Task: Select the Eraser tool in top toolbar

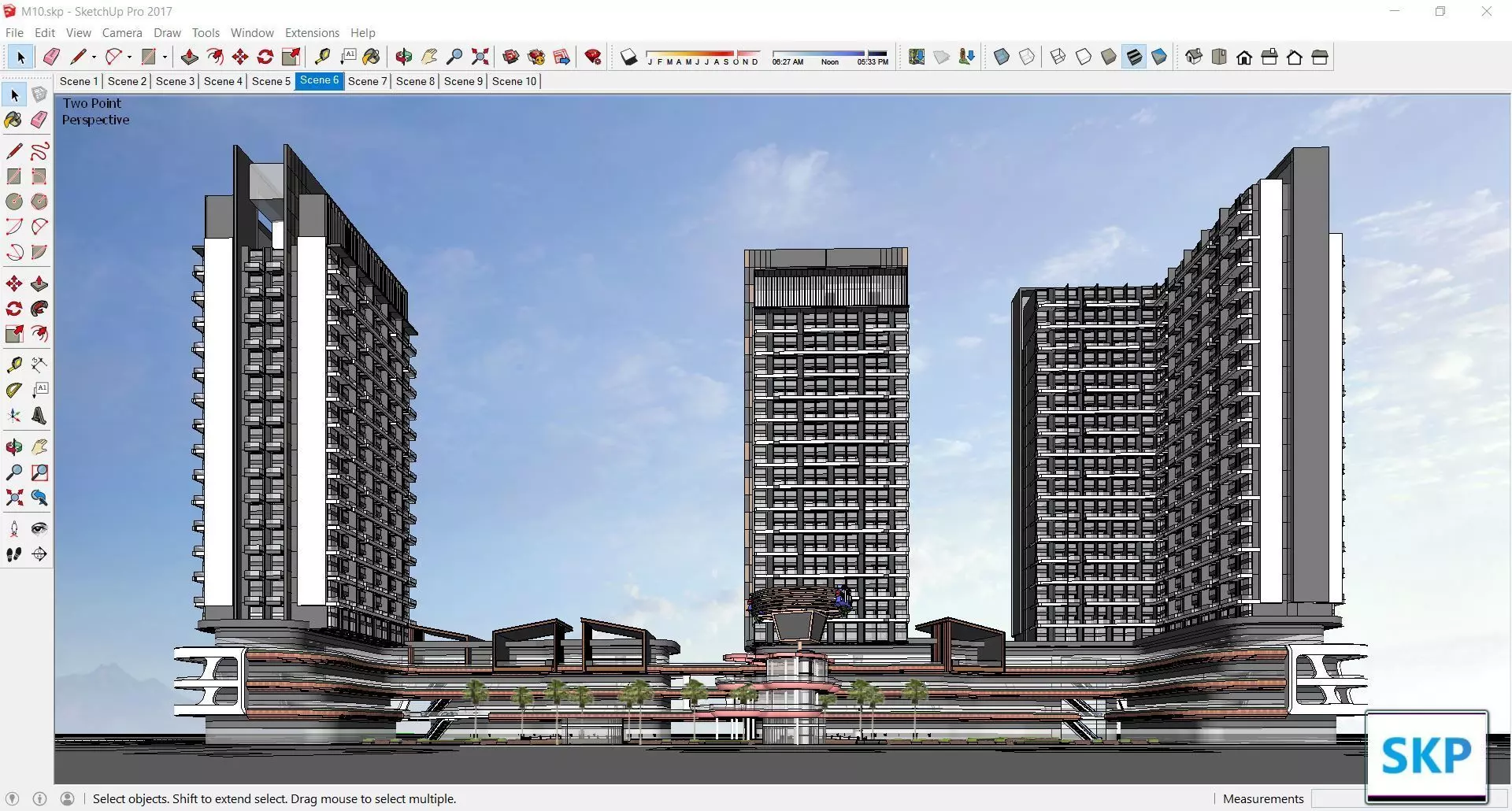Action: click(x=52, y=57)
